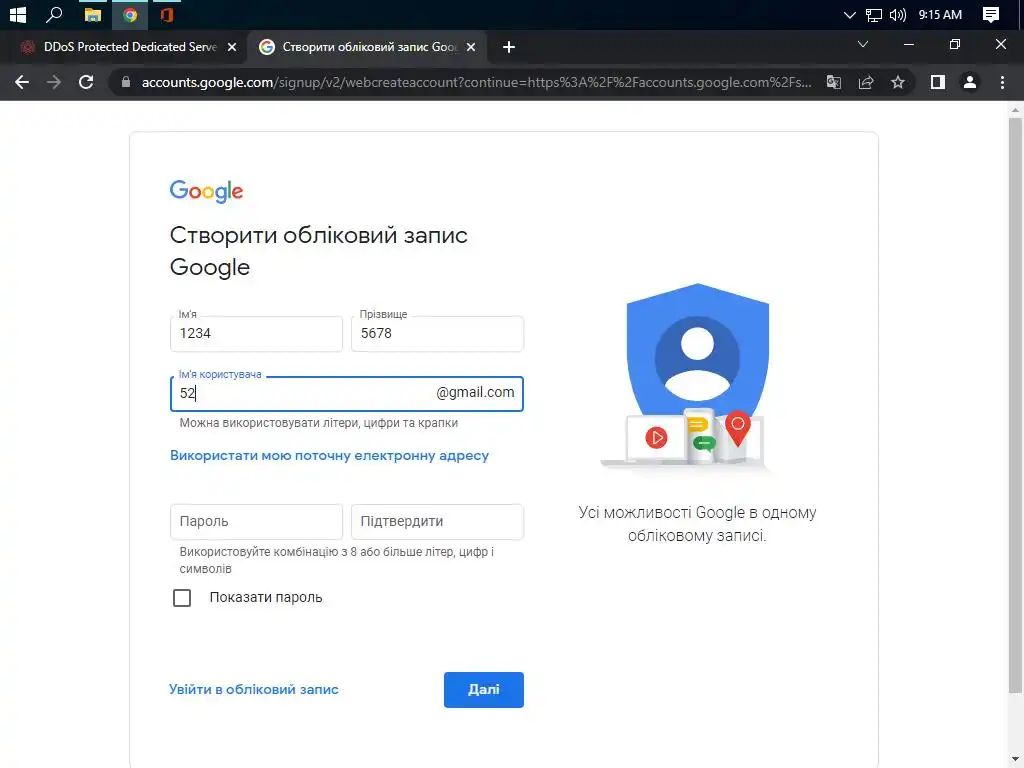Image resolution: width=1024 pixels, height=768 pixels.
Task: Click the page vertical scrollbar
Action: pos(1015,405)
